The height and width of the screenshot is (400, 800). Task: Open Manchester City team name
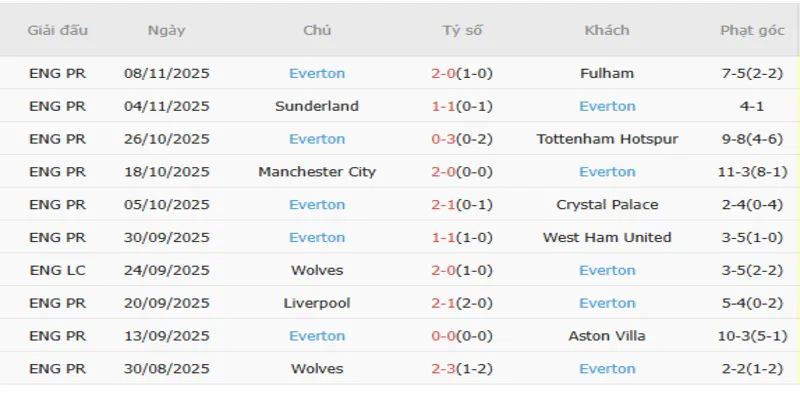click(x=317, y=172)
